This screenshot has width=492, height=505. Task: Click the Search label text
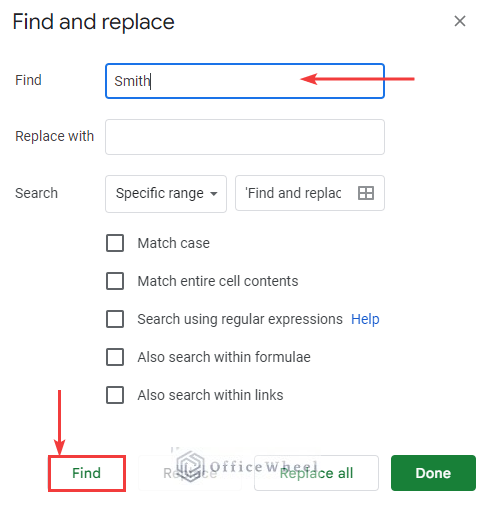[x=36, y=193]
